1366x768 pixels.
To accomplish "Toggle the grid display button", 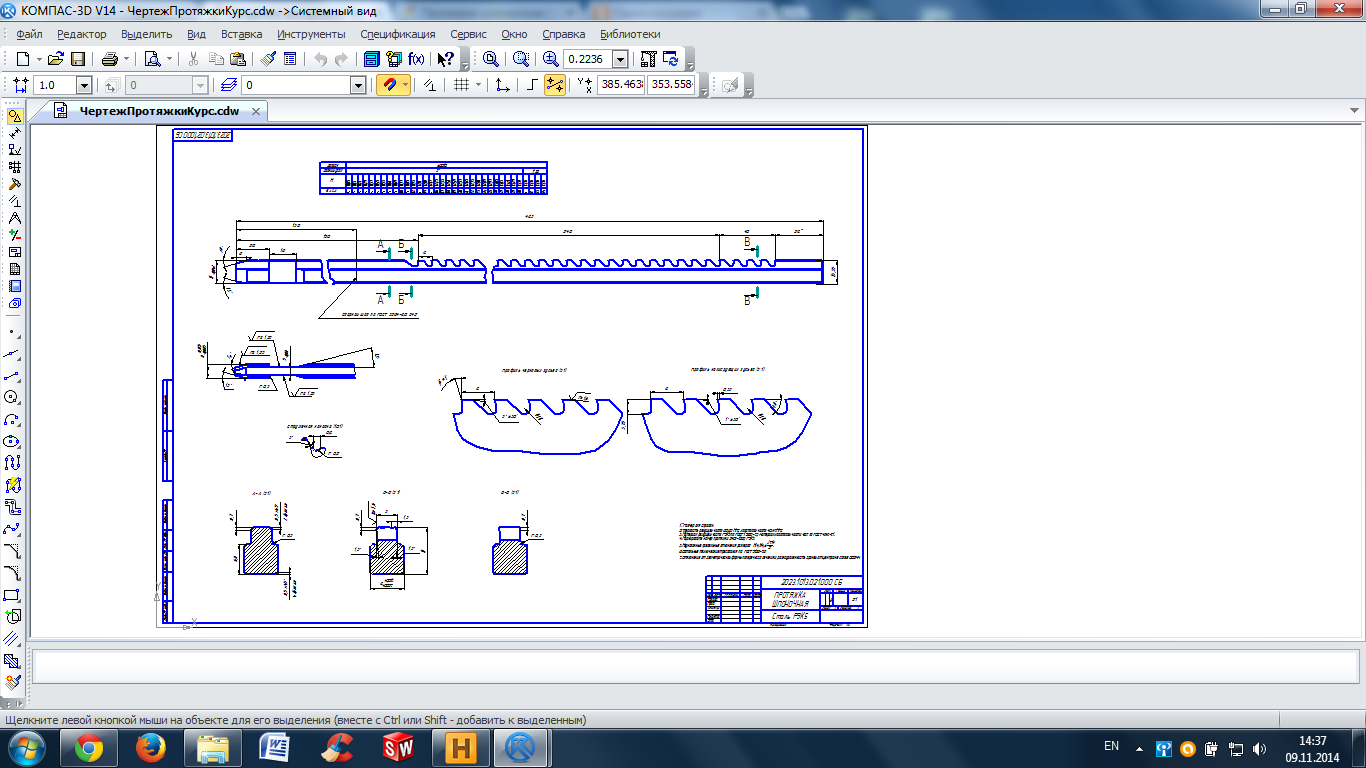I will click(461, 86).
